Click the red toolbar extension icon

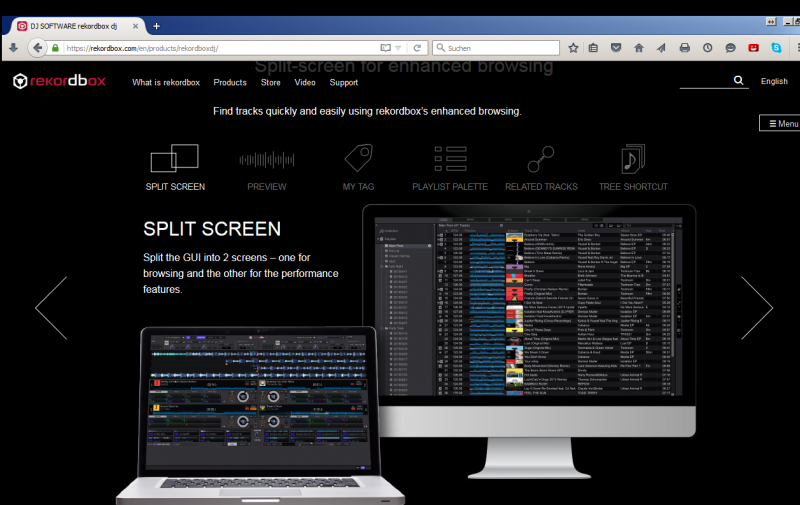(x=753, y=48)
